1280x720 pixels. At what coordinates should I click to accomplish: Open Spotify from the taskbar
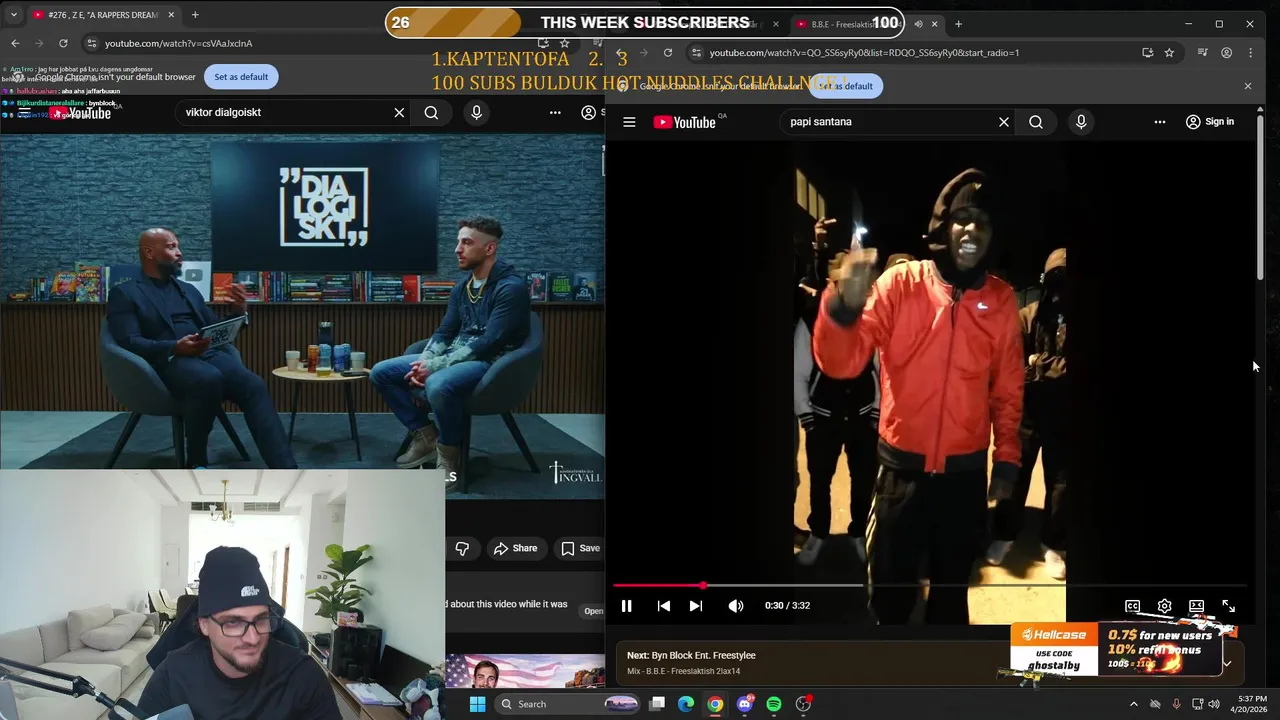(774, 704)
